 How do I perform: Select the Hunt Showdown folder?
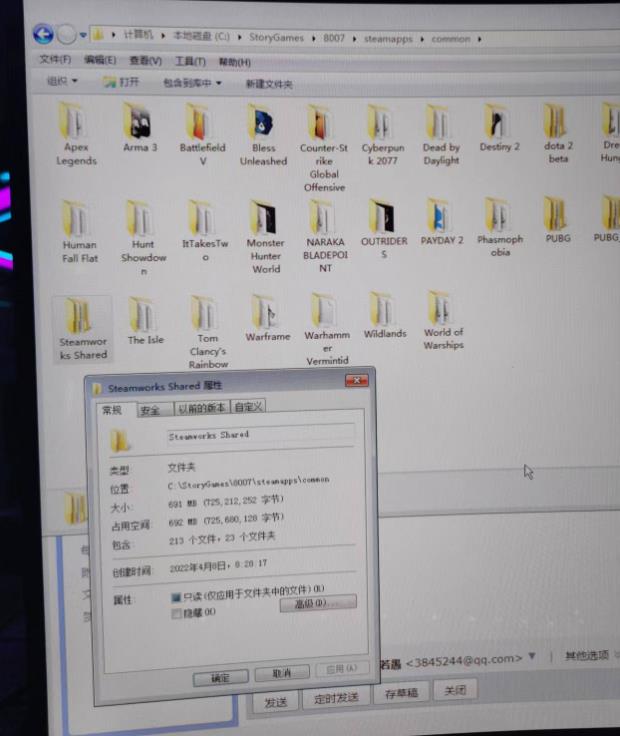pos(143,238)
